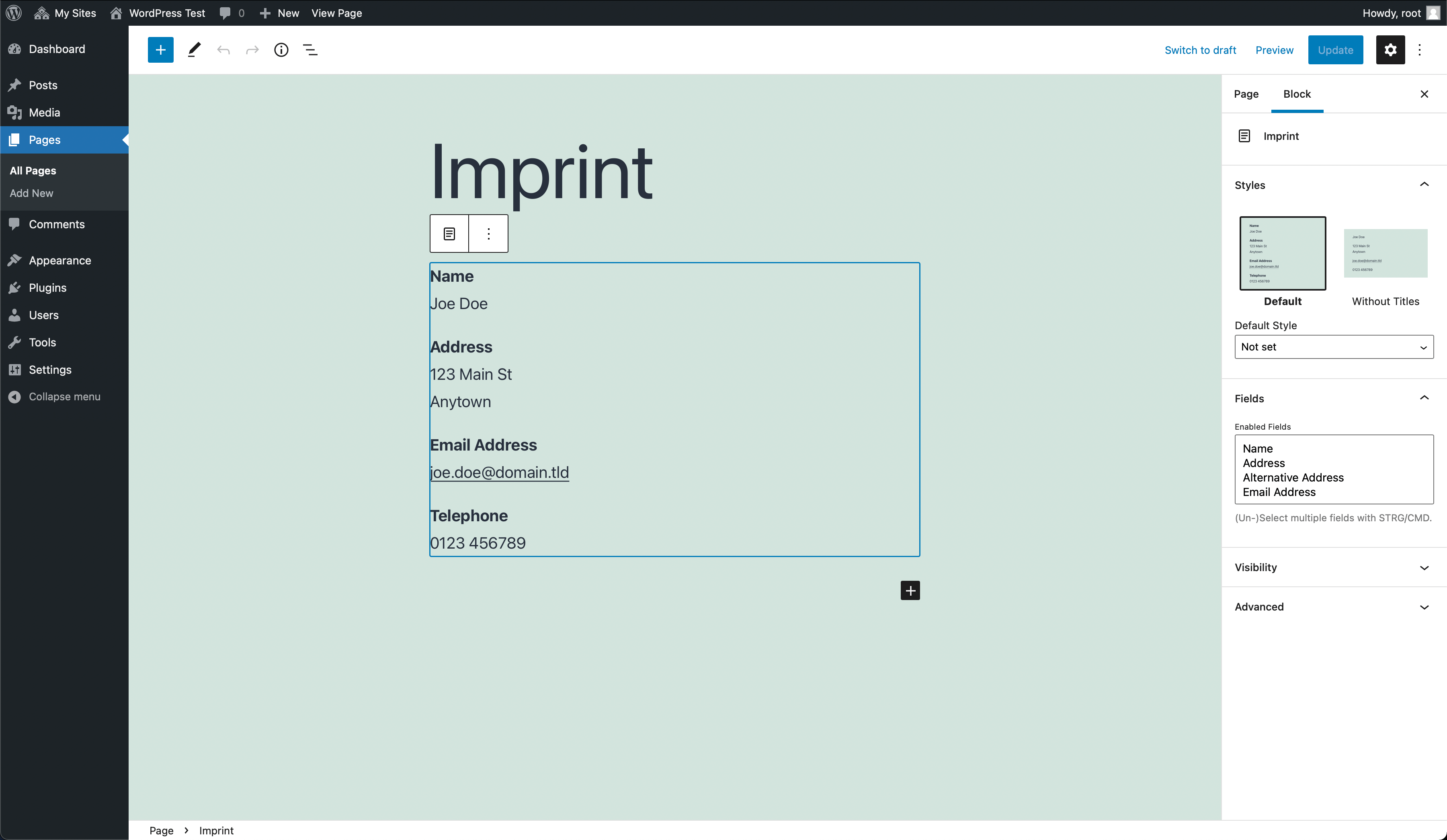Select the Block tab

click(1297, 94)
